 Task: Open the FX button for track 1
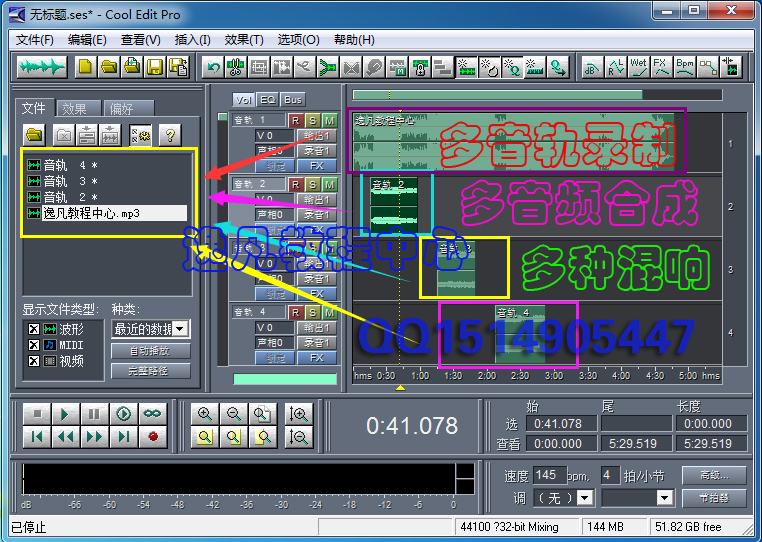[x=317, y=166]
